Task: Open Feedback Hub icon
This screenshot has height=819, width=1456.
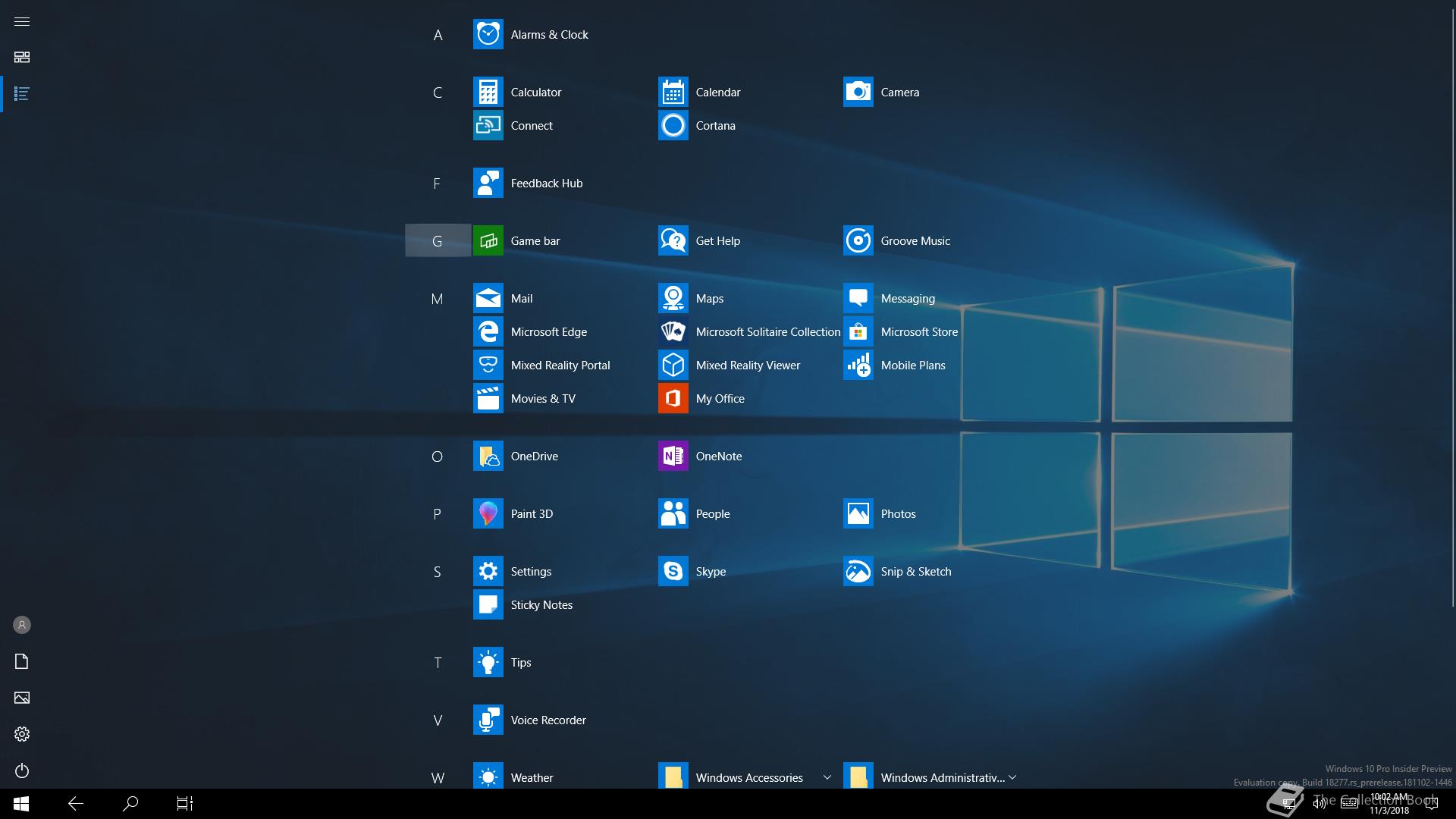Action: tap(488, 183)
